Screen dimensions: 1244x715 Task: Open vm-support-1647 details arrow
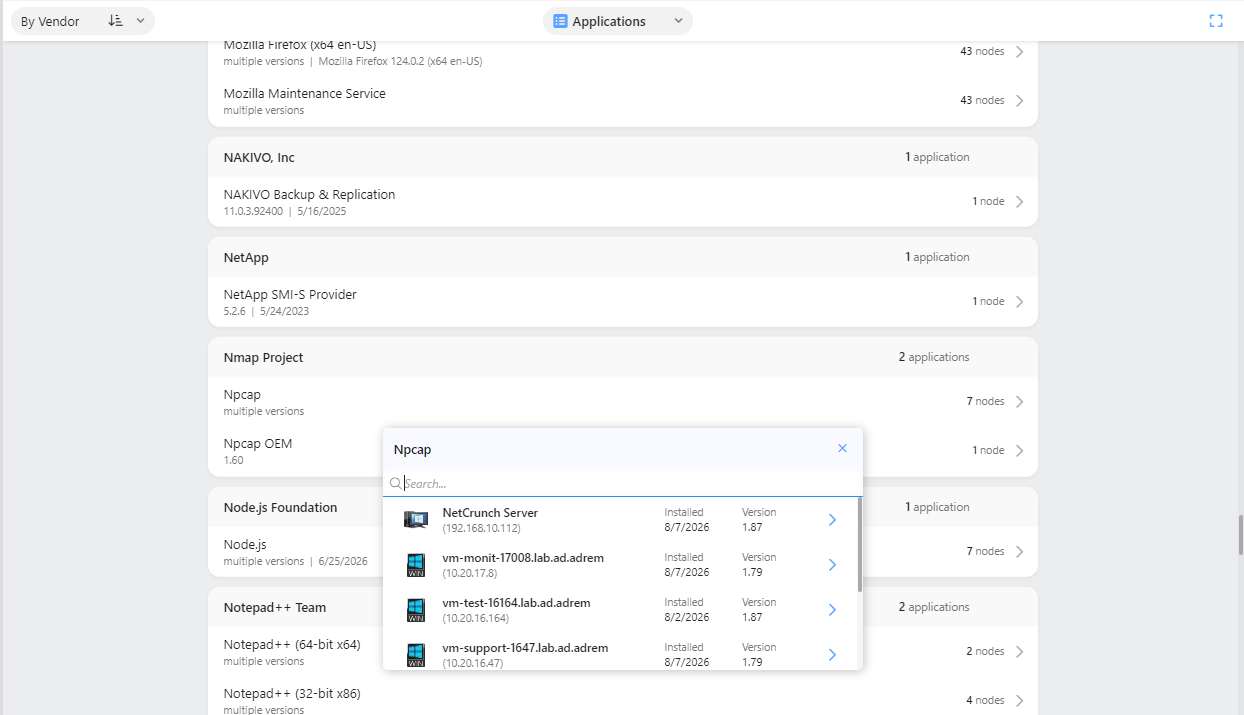(x=832, y=655)
